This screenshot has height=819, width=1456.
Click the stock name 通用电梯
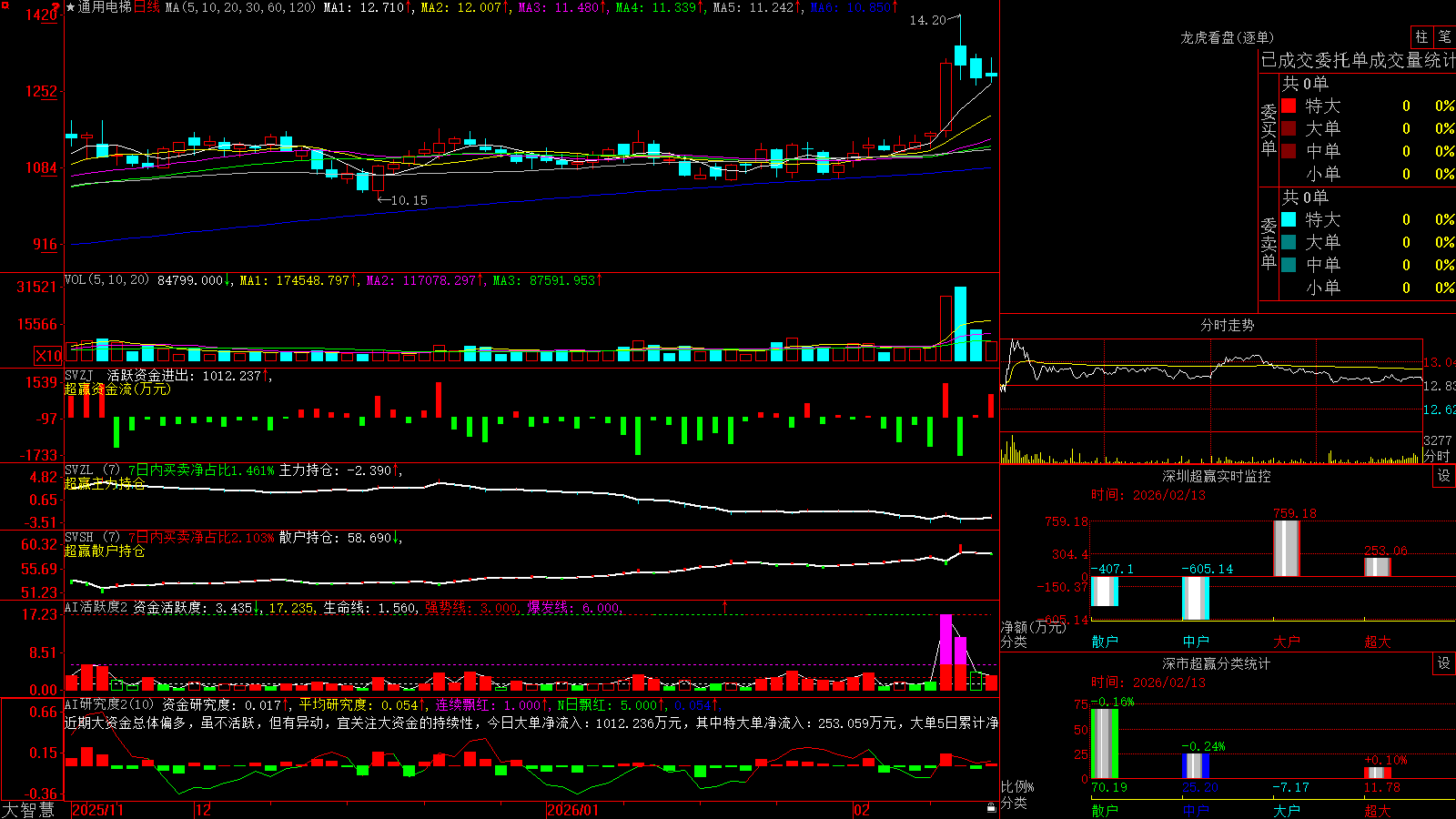105,7
